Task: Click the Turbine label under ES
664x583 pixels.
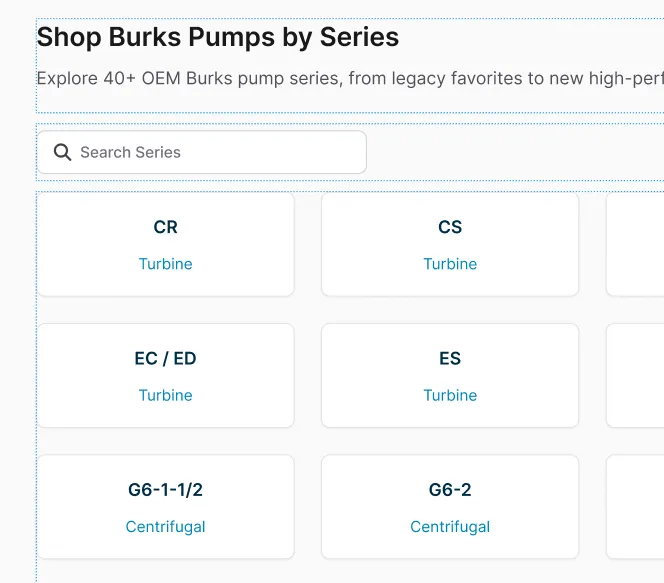Action: point(450,395)
